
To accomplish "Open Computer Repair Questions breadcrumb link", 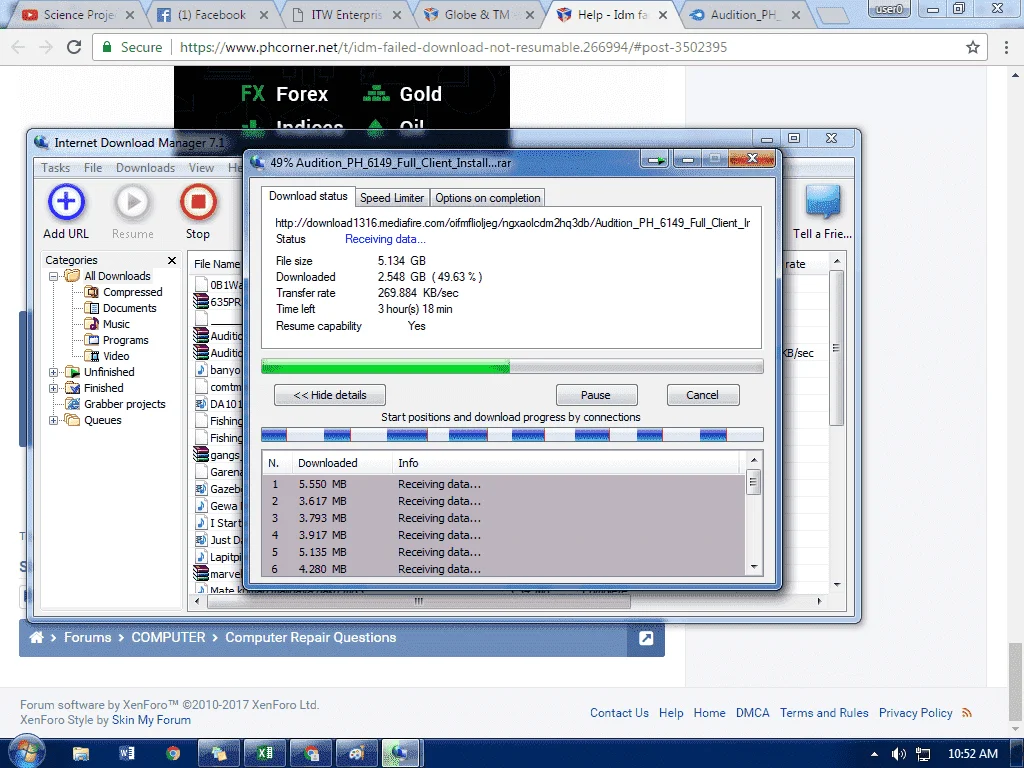I will coord(310,637).
